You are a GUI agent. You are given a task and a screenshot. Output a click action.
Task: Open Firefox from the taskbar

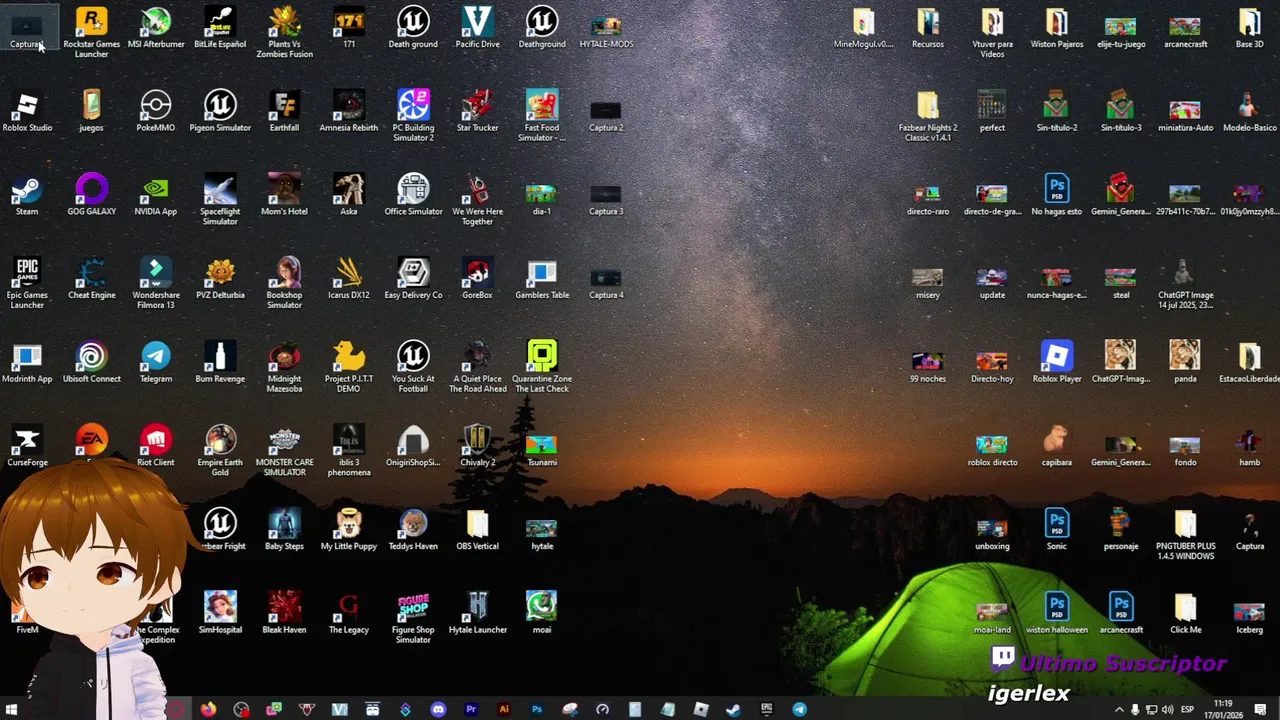pyautogui.click(x=208, y=709)
